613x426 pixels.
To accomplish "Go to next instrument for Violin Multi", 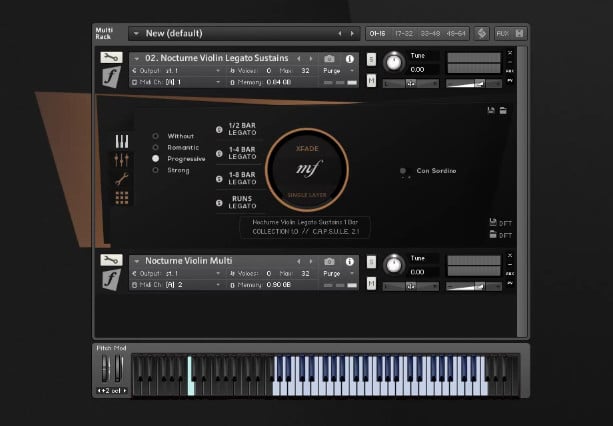I will click(311, 261).
